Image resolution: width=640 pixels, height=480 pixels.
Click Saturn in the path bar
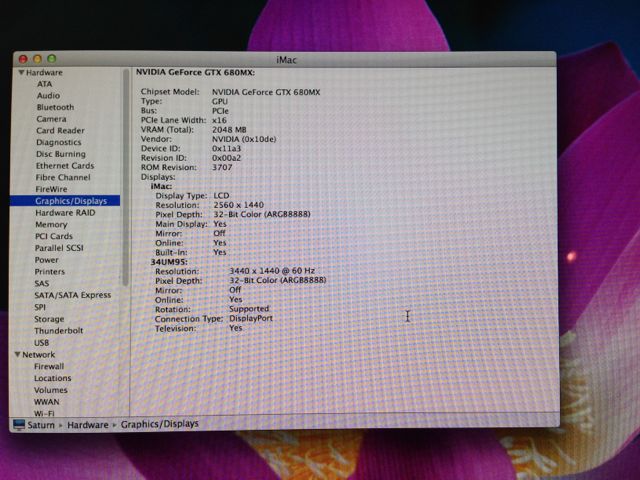(41, 425)
